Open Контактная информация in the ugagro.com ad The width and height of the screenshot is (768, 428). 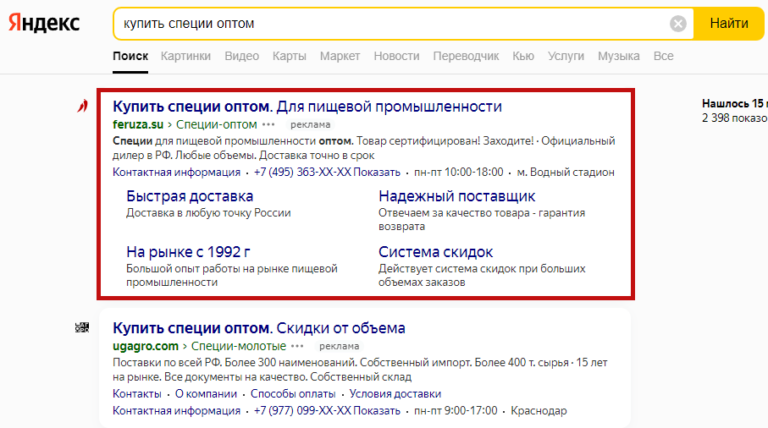pos(176,411)
